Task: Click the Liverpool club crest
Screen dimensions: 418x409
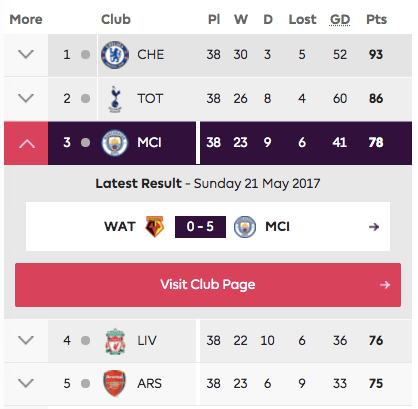Action: (115, 341)
